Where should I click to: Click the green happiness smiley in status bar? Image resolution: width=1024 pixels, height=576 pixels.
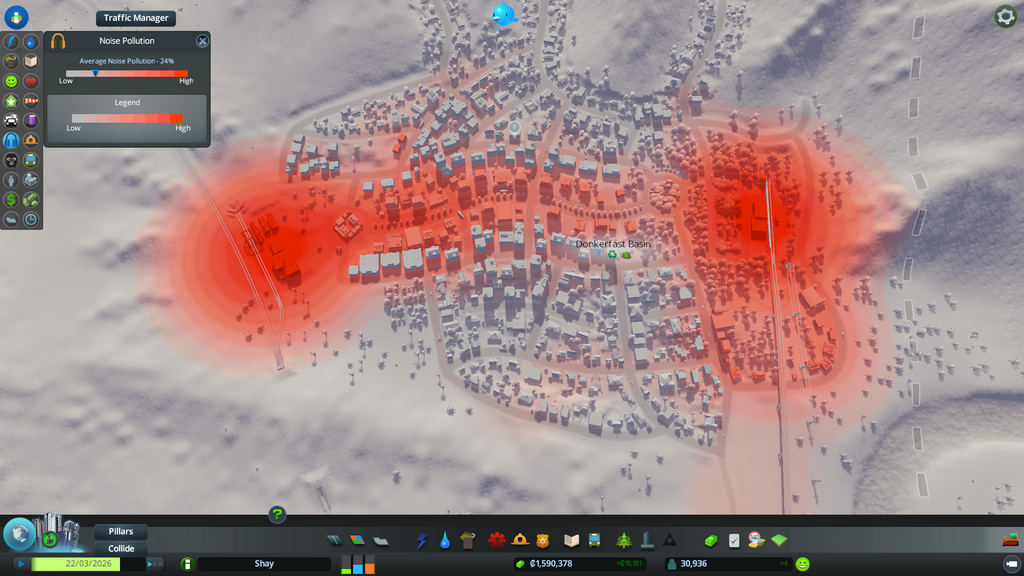point(803,564)
